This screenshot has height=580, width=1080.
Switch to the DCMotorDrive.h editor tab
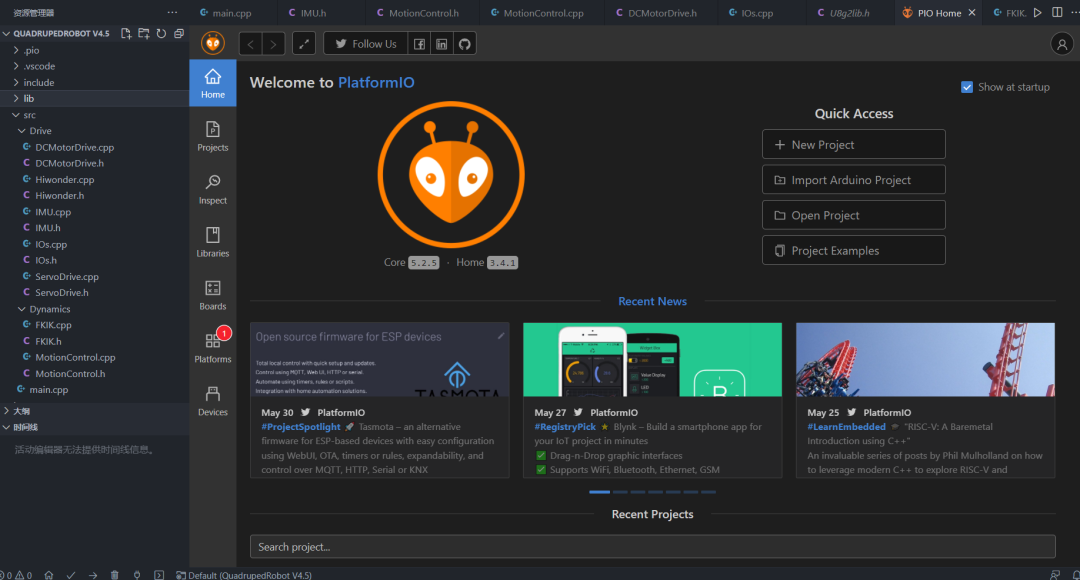[662, 12]
